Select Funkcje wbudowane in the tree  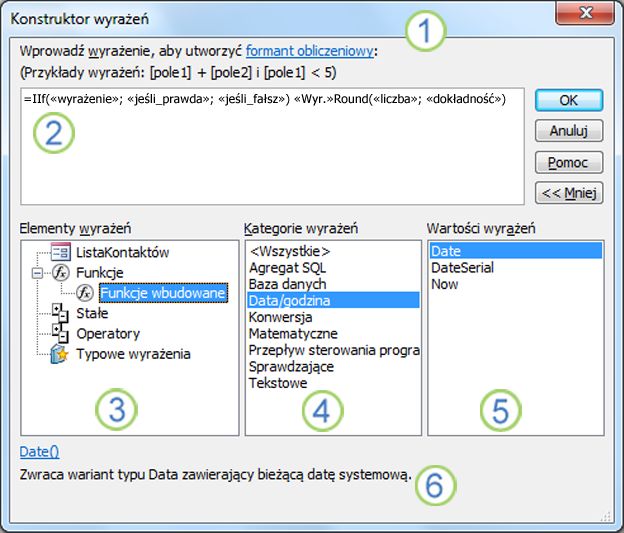pyautogui.click(x=163, y=293)
